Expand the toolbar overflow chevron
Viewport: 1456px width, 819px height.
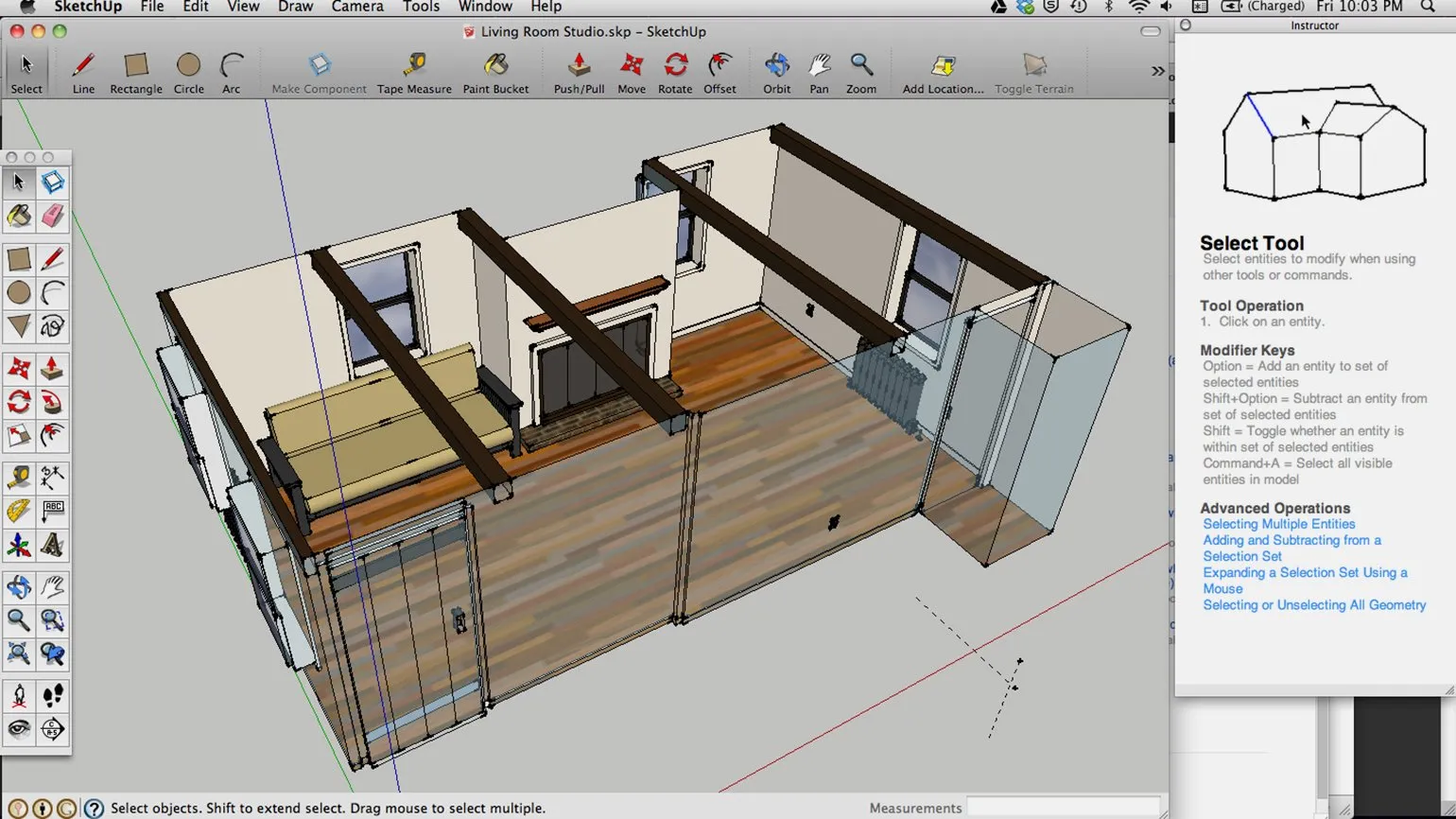(1157, 71)
